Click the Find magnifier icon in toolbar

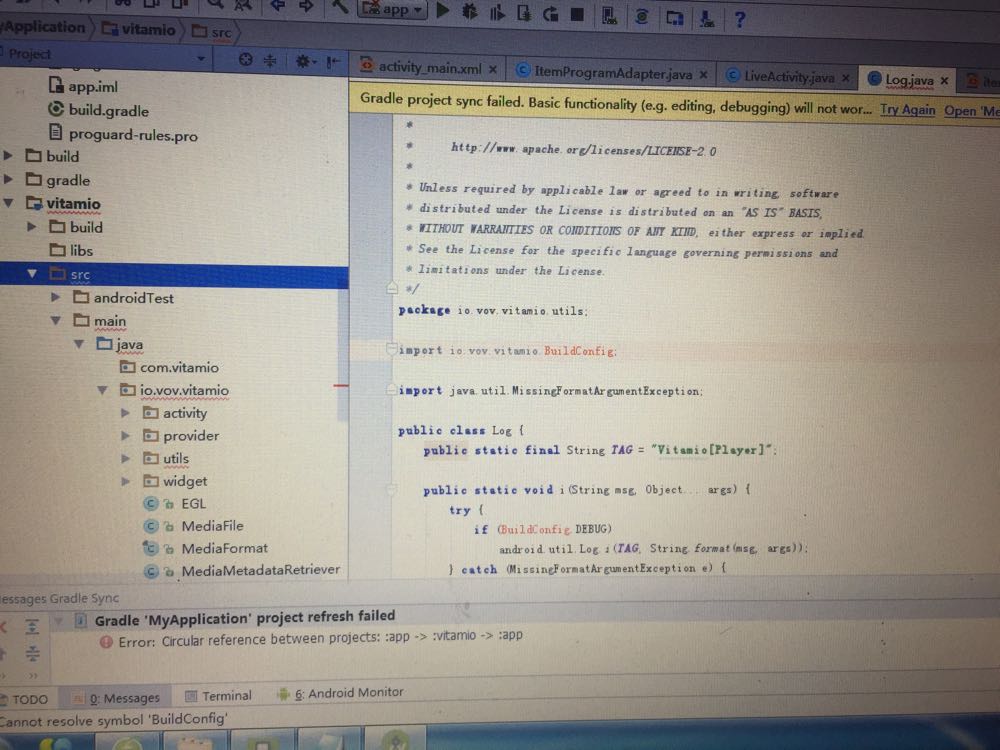pos(216,4)
